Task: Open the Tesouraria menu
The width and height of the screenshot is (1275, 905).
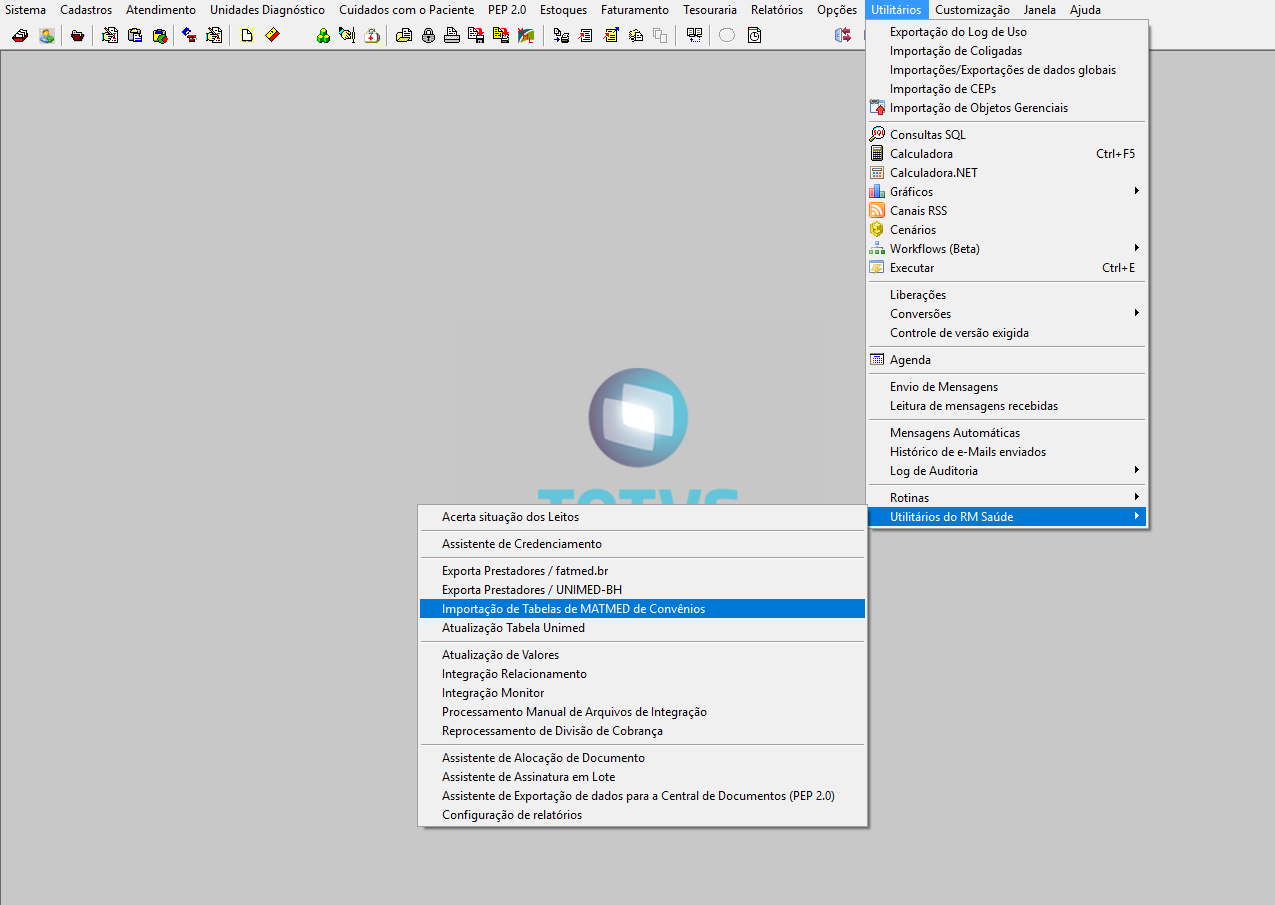Action: click(x=710, y=10)
